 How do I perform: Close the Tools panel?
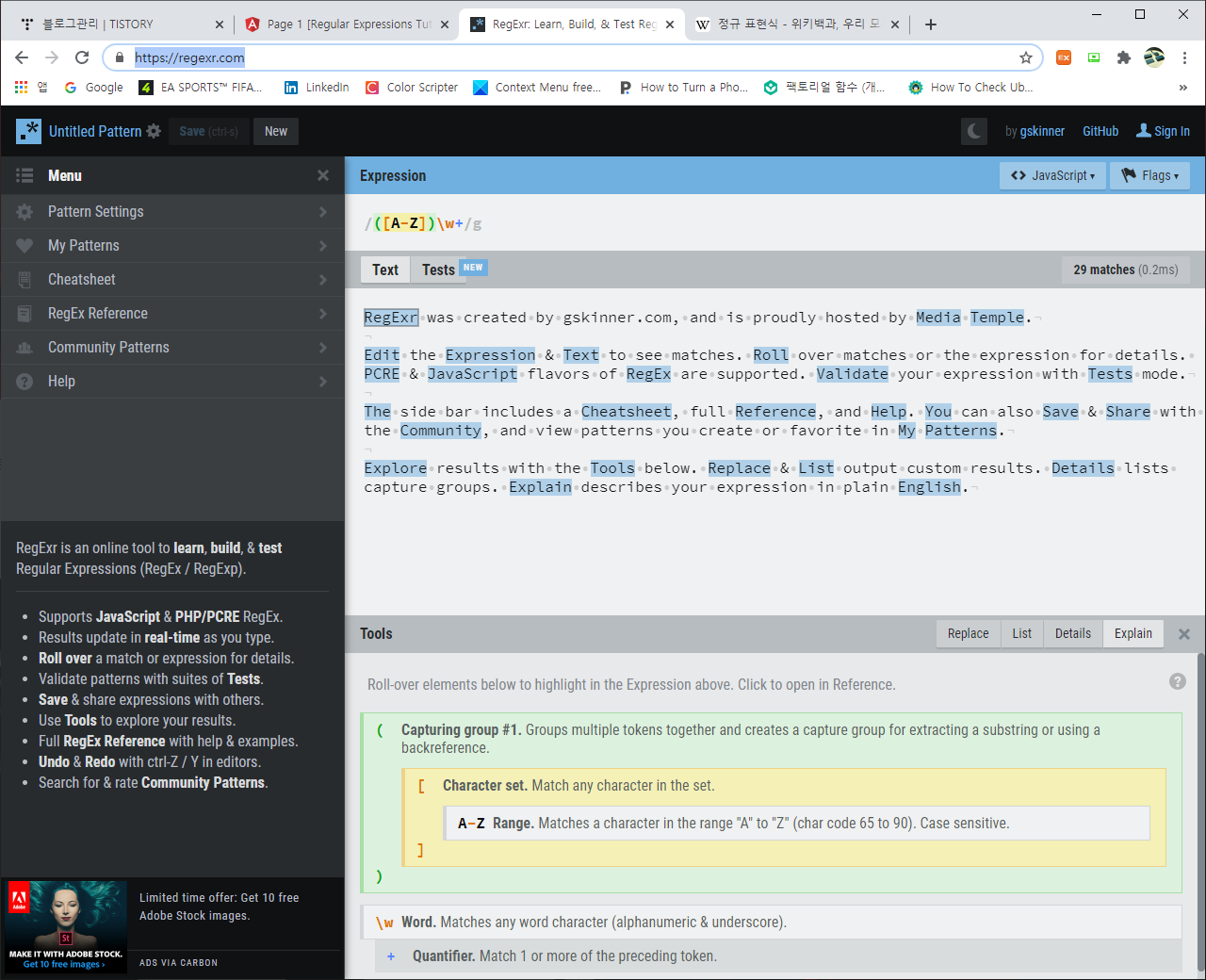(1184, 634)
